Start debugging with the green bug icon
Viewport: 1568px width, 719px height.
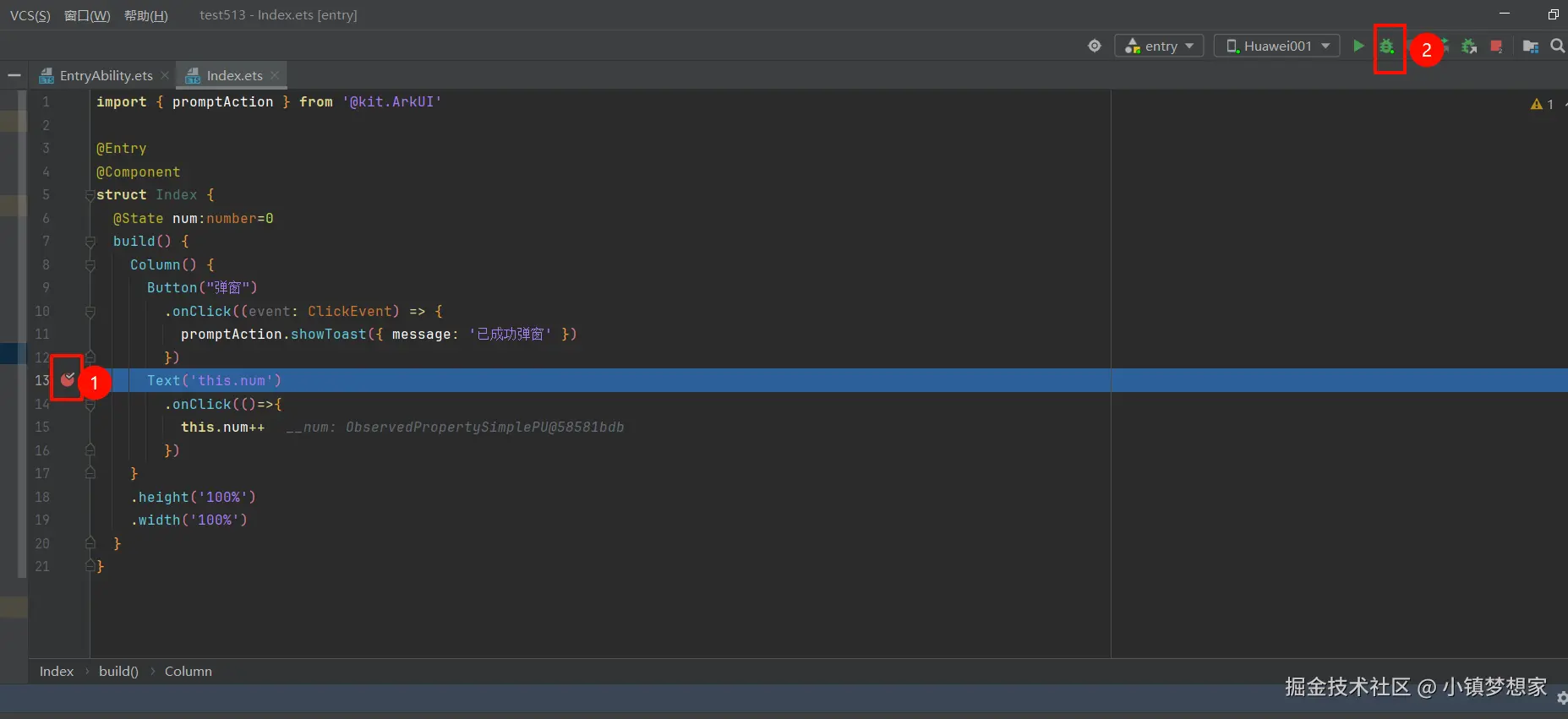point(1387,46)
